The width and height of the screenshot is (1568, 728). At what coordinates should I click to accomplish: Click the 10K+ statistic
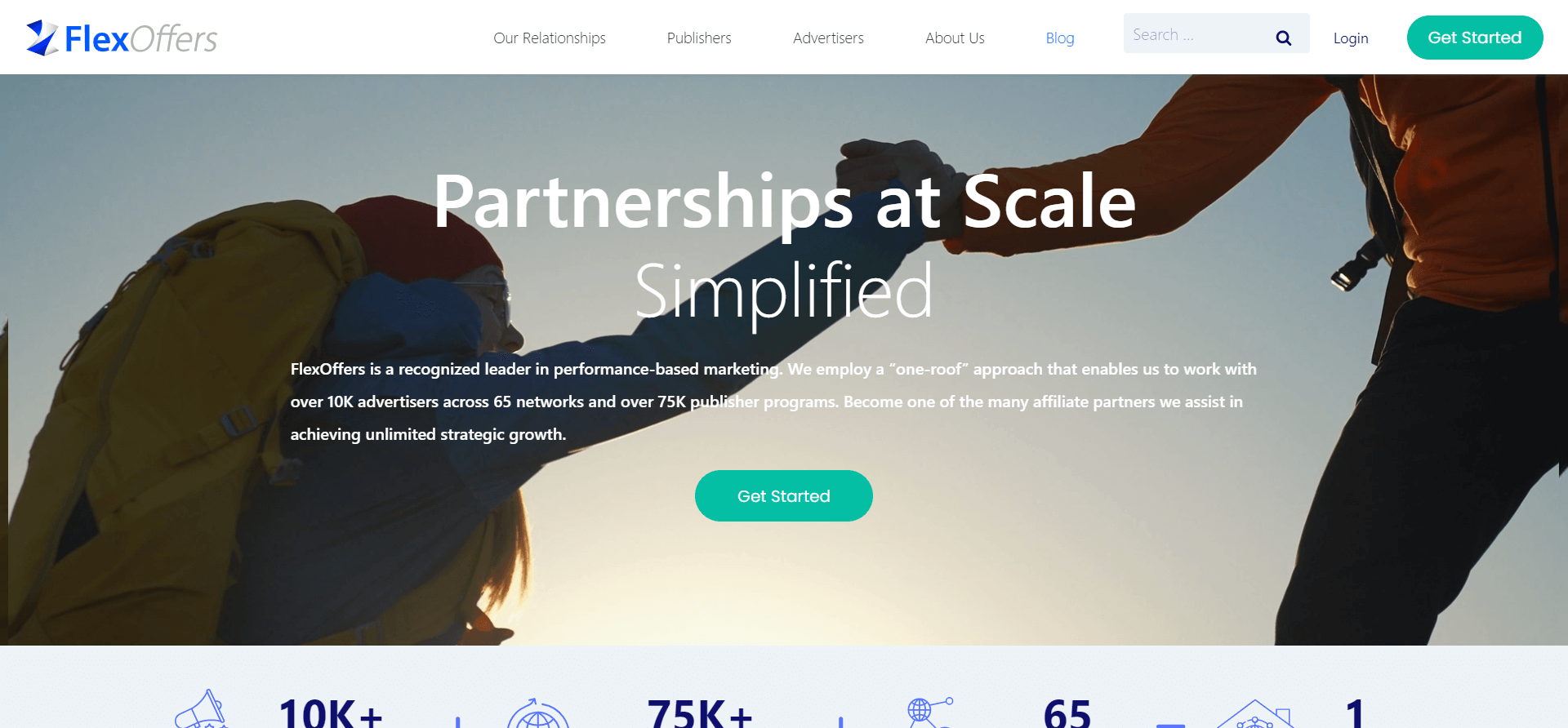pos(331,712)
